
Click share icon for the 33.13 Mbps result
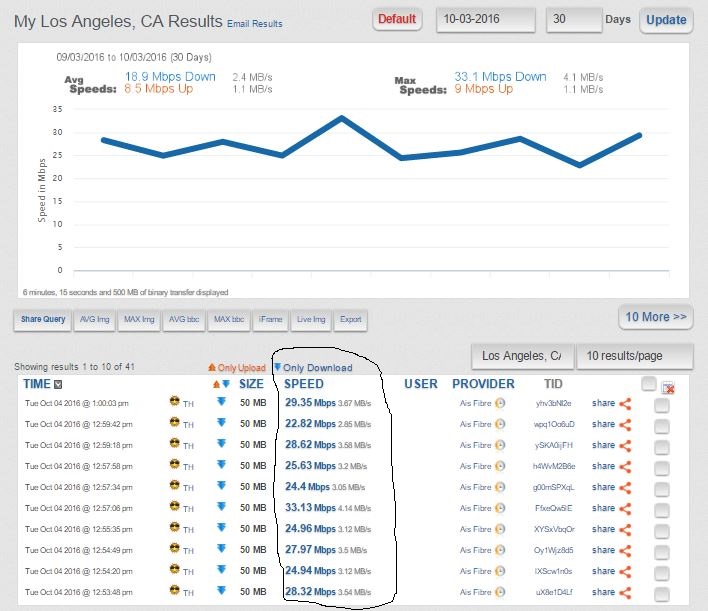coord(625,507)
